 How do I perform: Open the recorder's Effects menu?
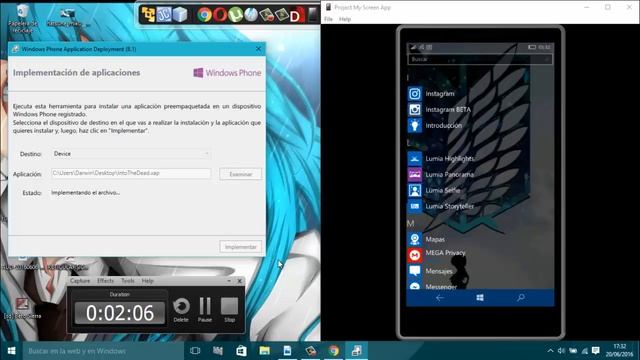pyautogui.click(x=105, y=281)
